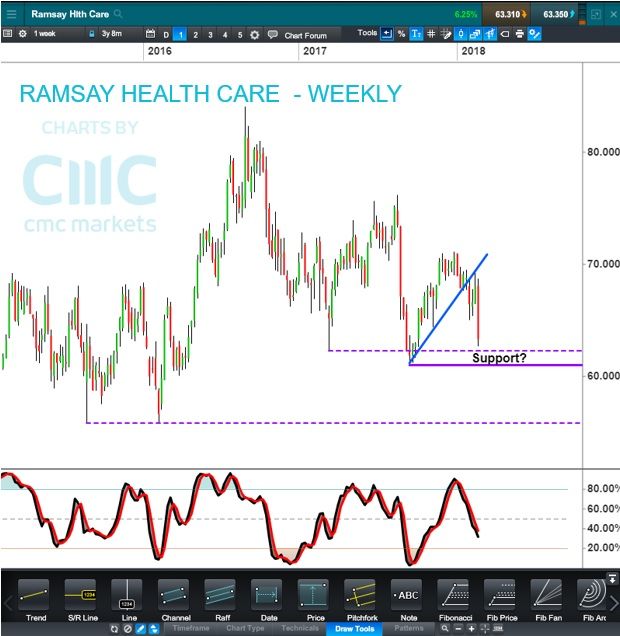Collapse the draw tools panel arrow
The height and width of the screenshot is (636, 620).
pyautogui.click(x=611, y=579)
